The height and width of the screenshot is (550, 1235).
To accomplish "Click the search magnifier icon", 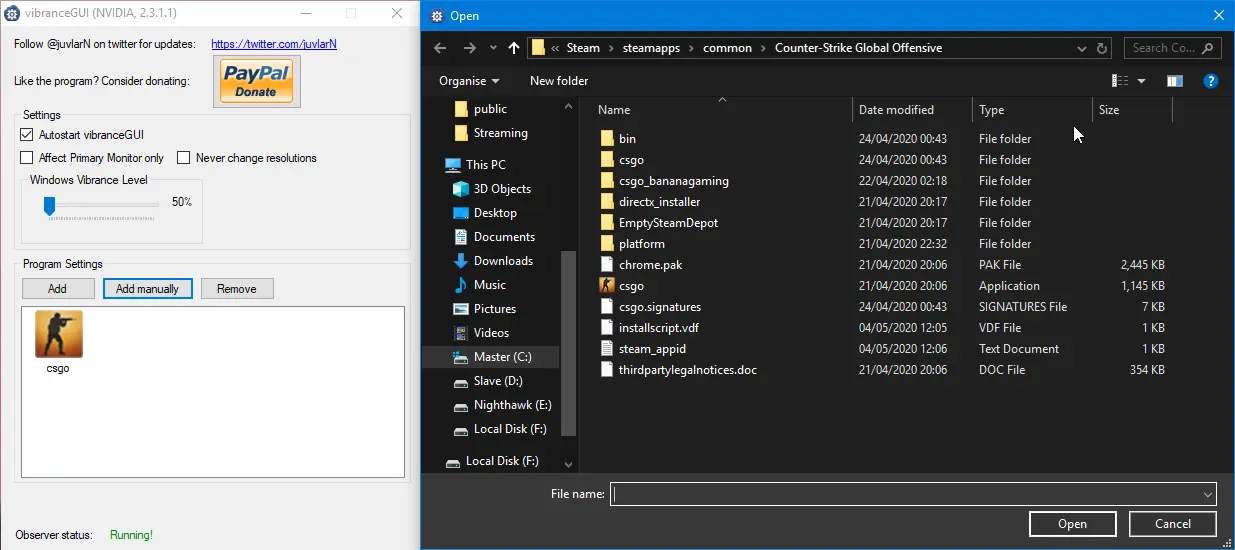I will pos(1207,48).
